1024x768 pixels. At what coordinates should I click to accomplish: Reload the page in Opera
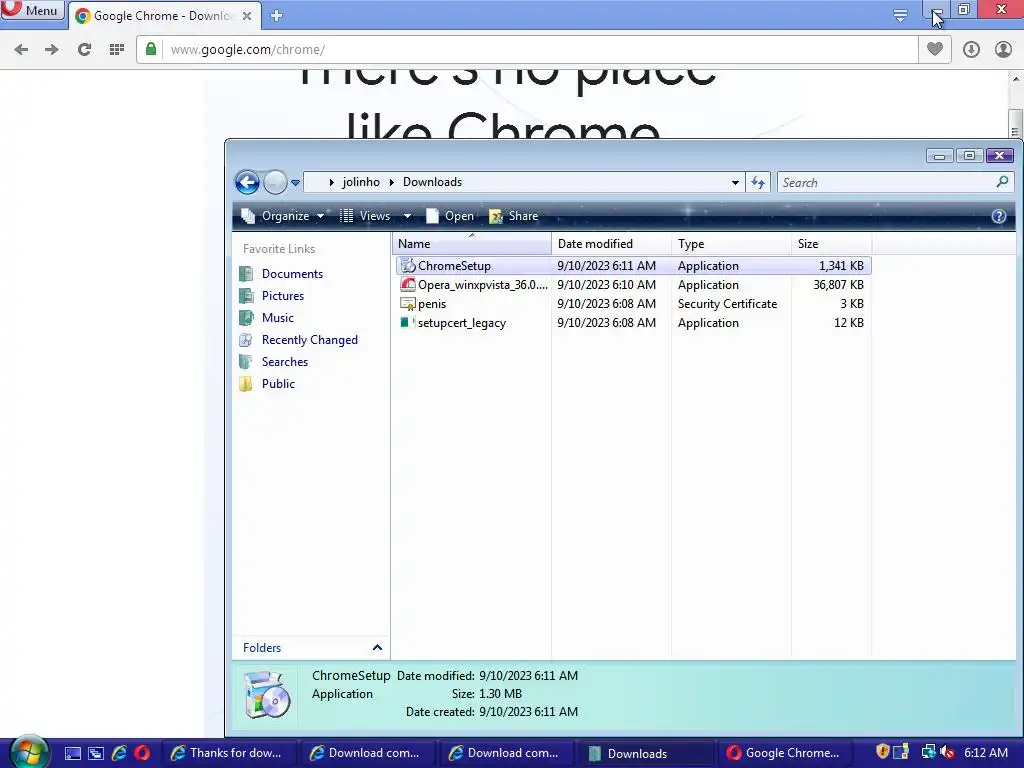pyautogui.click(x=84, y=50)
